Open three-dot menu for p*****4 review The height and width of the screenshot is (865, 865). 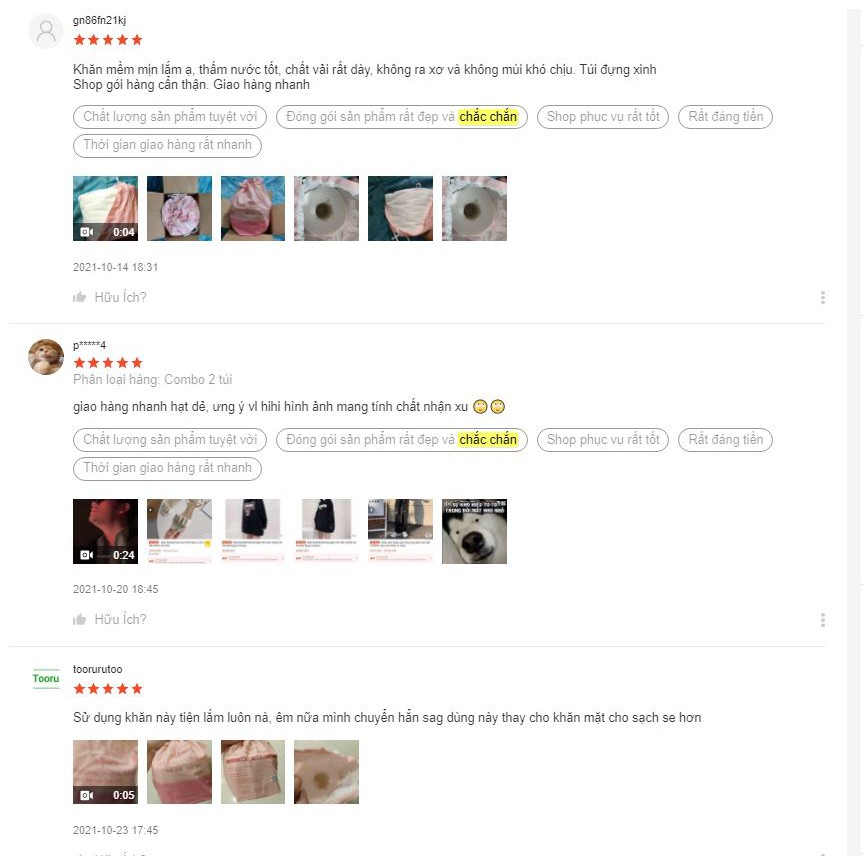tap(823, 620)
